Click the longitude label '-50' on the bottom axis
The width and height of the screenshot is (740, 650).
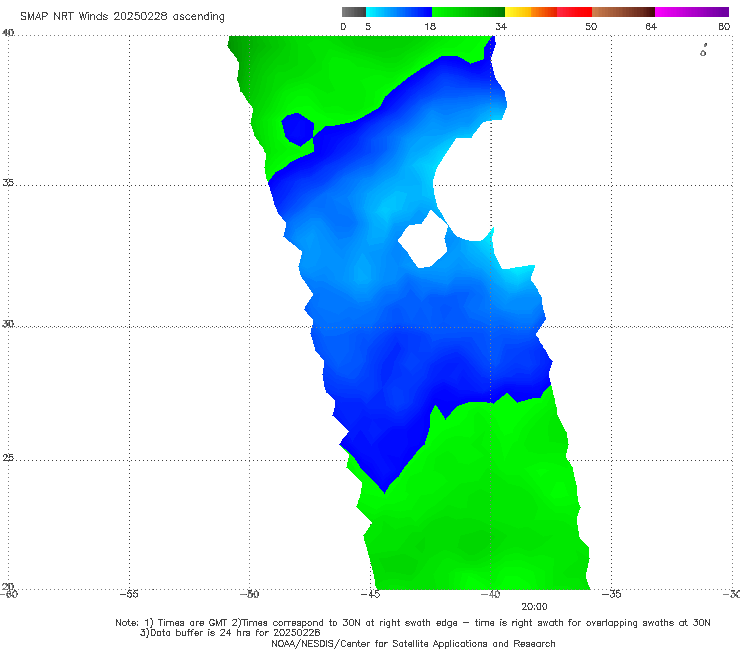(249, 594)
